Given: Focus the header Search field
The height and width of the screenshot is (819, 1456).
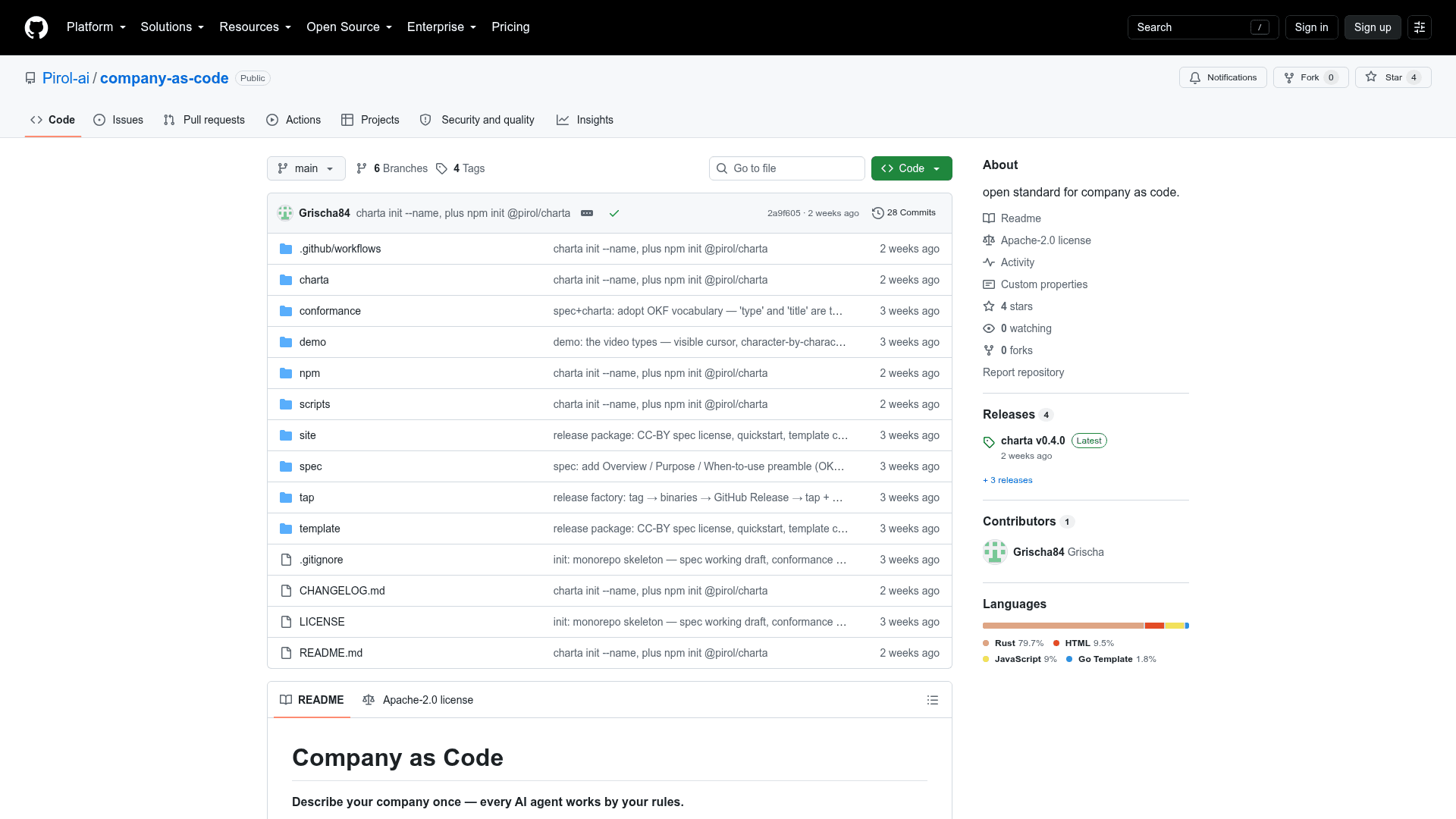Looking at the screenshot, I should click(x=1203, y=27).
